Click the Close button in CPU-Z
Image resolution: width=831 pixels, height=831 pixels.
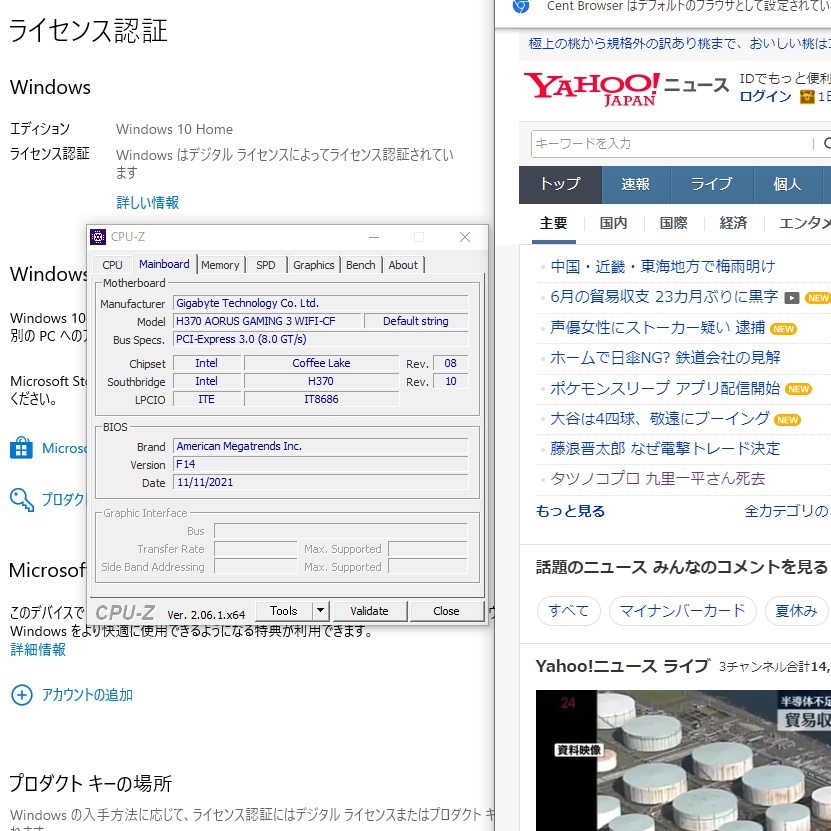(446, 611)
